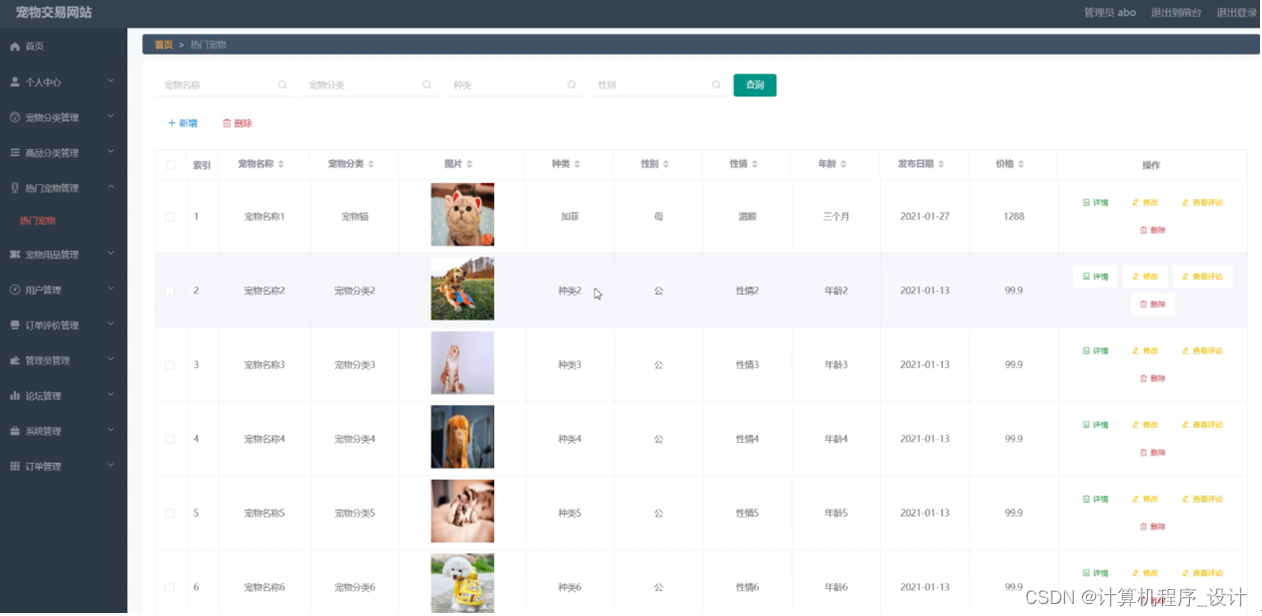Click the home icon beside 首页 in sidebar
Screen dimensions: 1262x616
click(15, 47)
